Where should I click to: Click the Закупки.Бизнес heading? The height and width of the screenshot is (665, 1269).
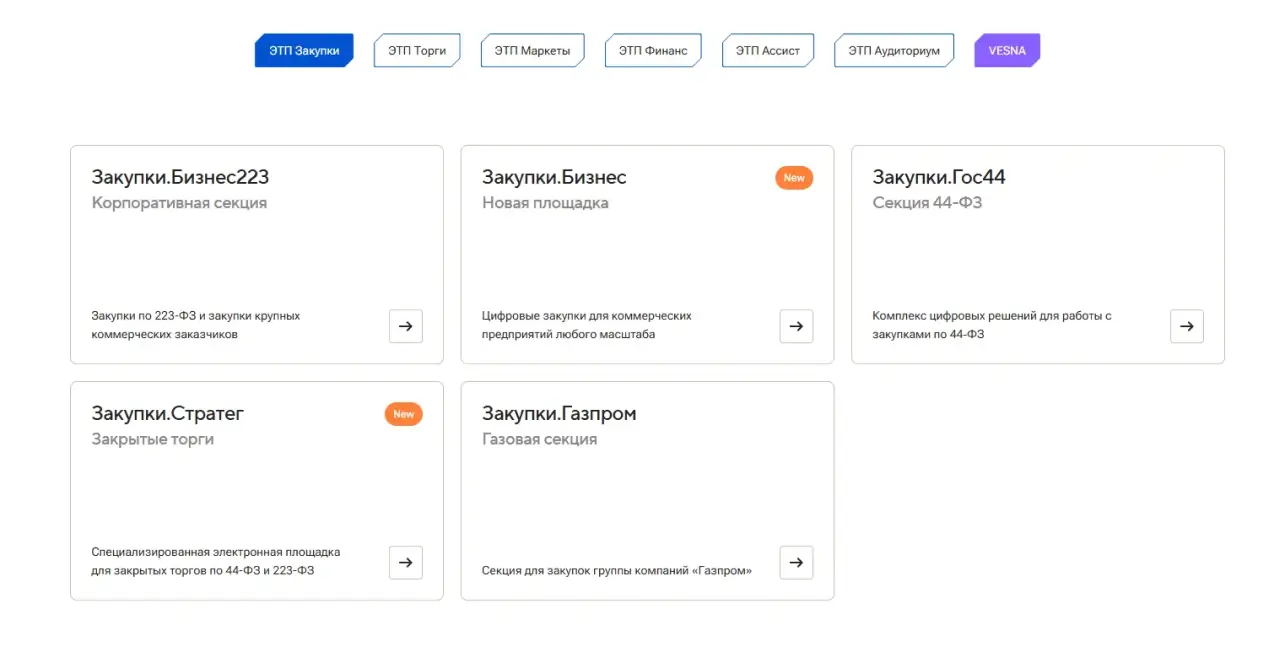(554, 177)
